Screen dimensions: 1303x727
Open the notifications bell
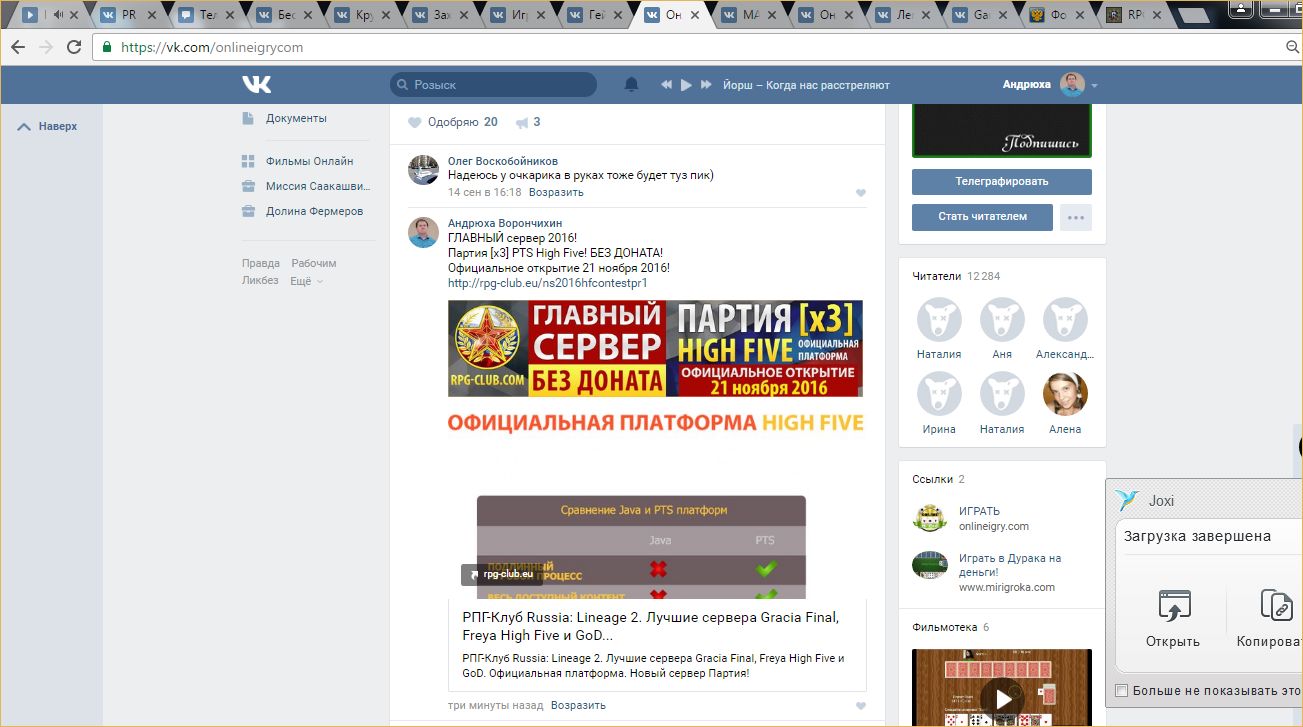[x=631, y=85]
